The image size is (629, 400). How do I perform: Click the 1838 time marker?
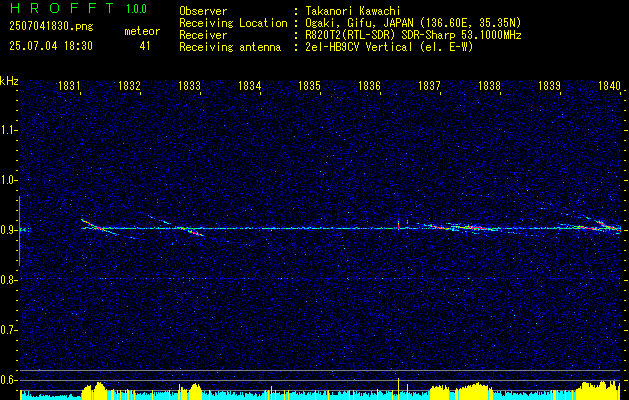click(489, 85)
